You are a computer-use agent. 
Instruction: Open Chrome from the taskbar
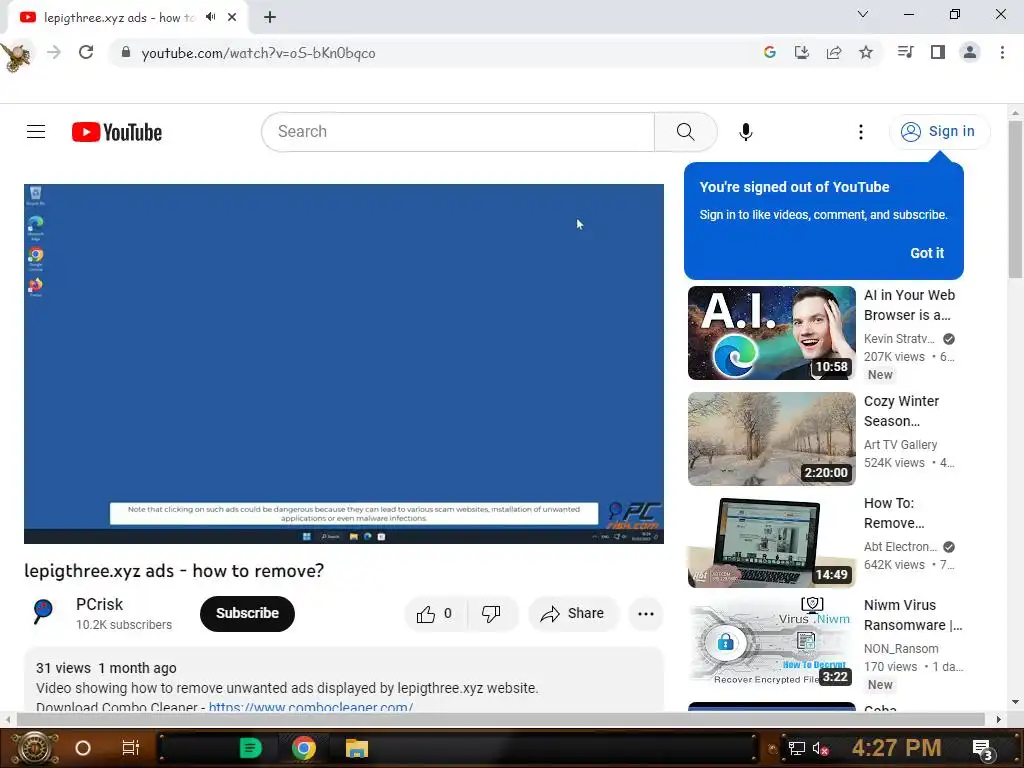coord(304,748)
